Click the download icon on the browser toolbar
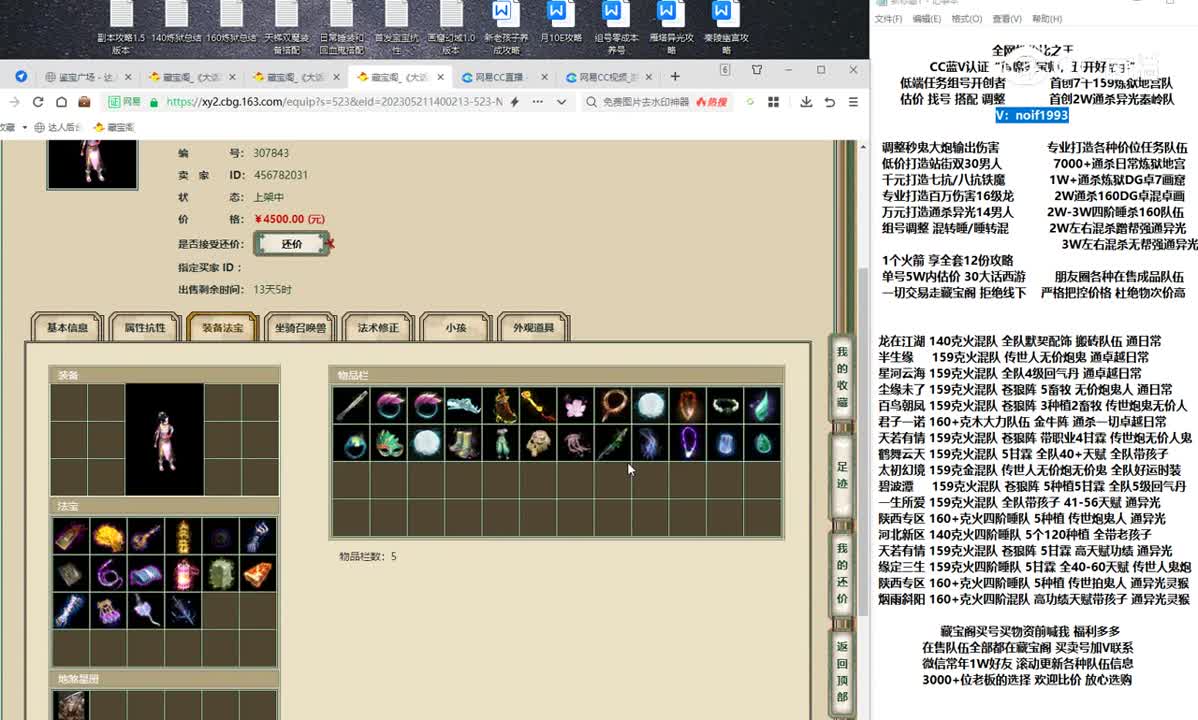The height and width of the screenshot is (720, 1198). [807, 101]
